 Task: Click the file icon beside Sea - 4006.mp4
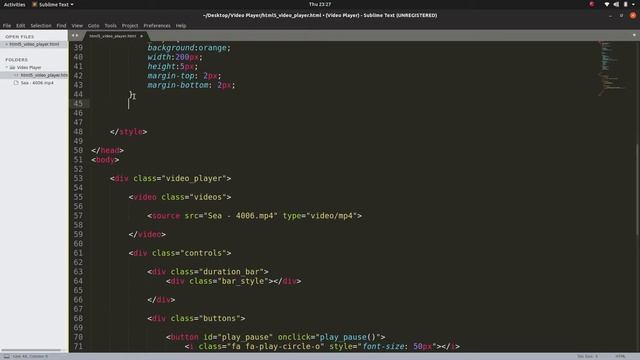pyautogui.click(x=16, y=82)
